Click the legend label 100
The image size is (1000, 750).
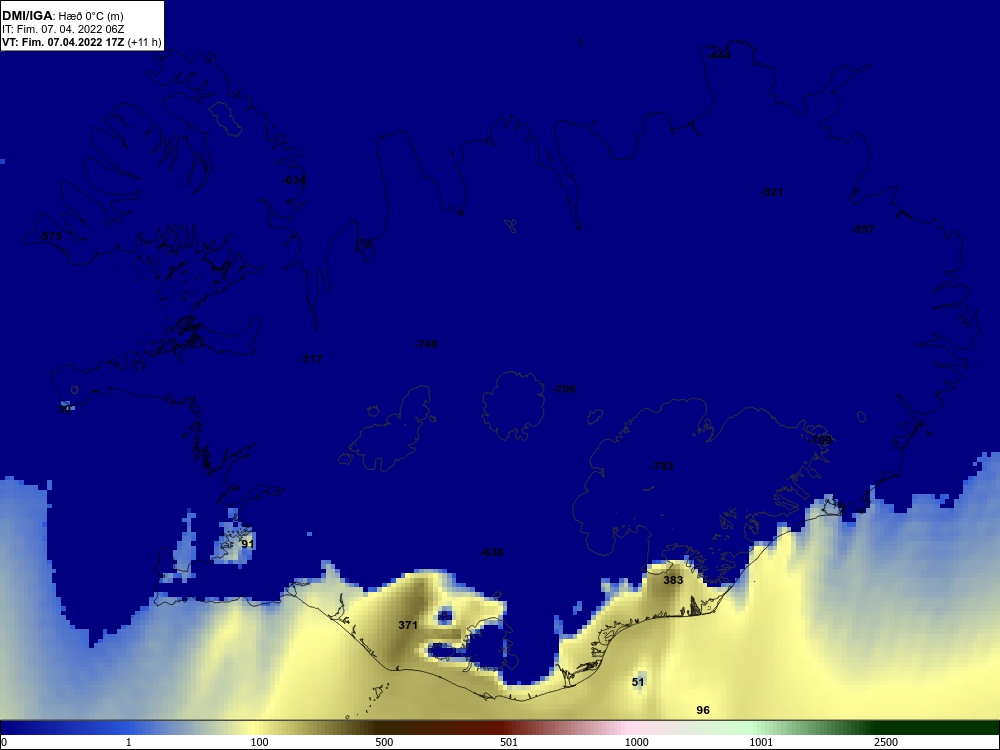[x=259, y=742]
